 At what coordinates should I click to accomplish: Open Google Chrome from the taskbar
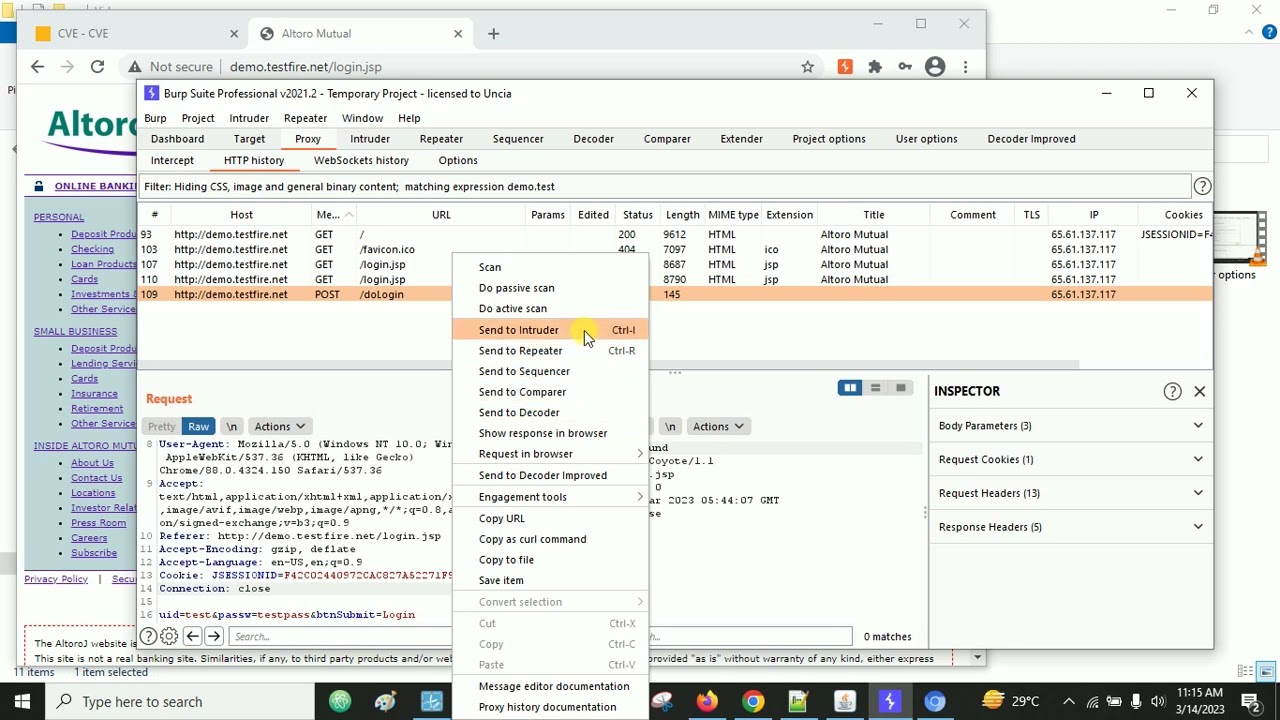point(753,701)
